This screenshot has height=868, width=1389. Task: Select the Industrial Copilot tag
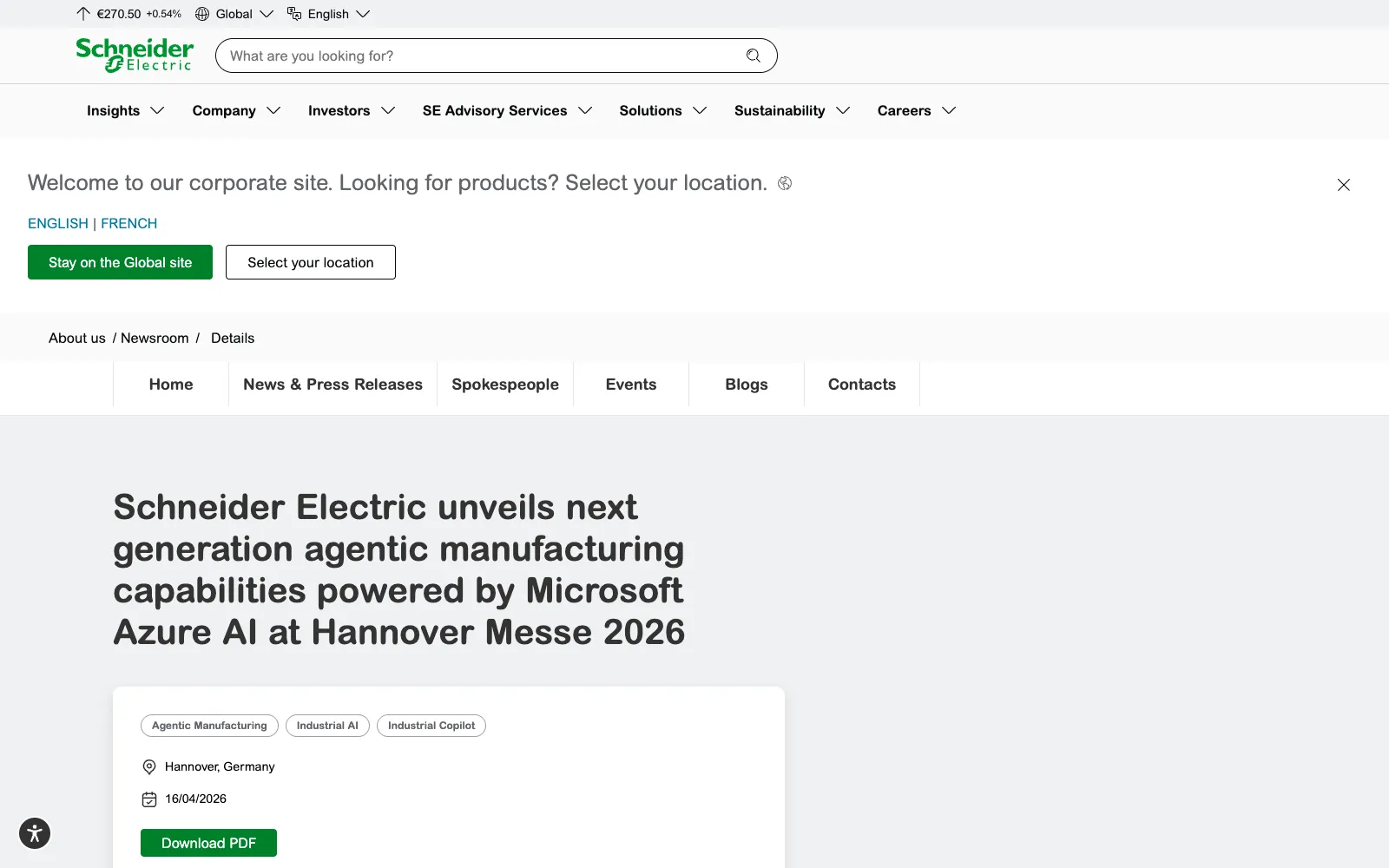431,726
